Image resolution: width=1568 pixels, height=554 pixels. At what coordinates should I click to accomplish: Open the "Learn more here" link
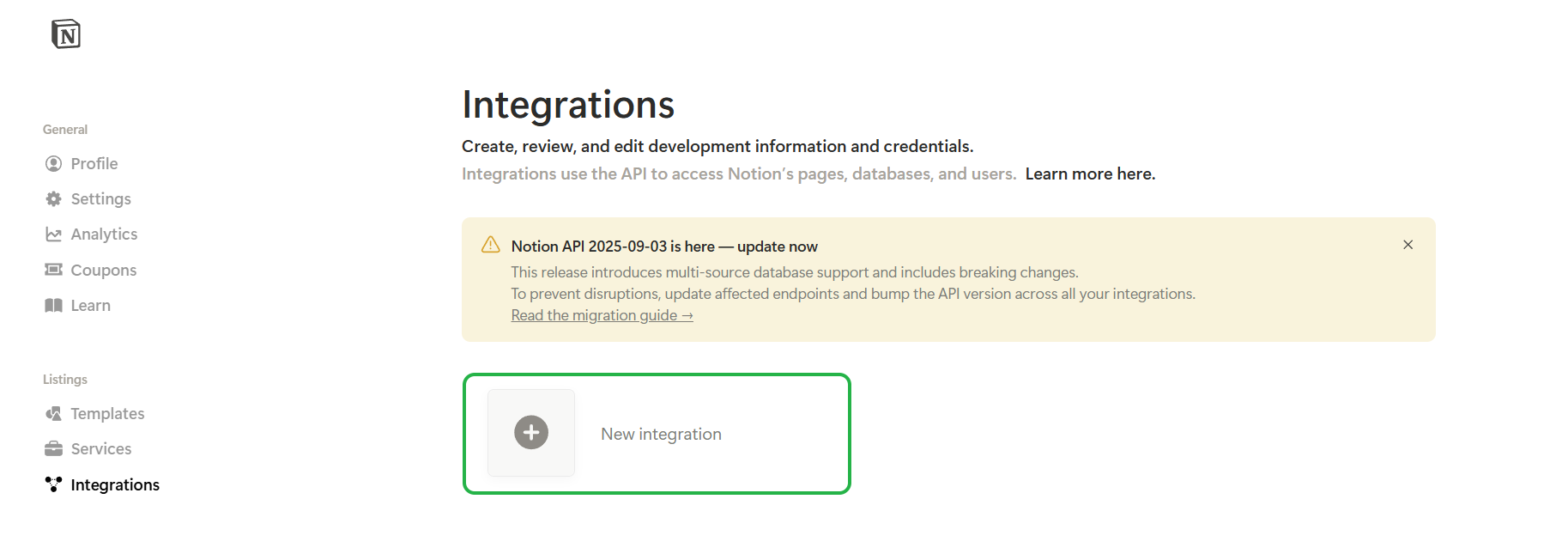(1090, 174)
